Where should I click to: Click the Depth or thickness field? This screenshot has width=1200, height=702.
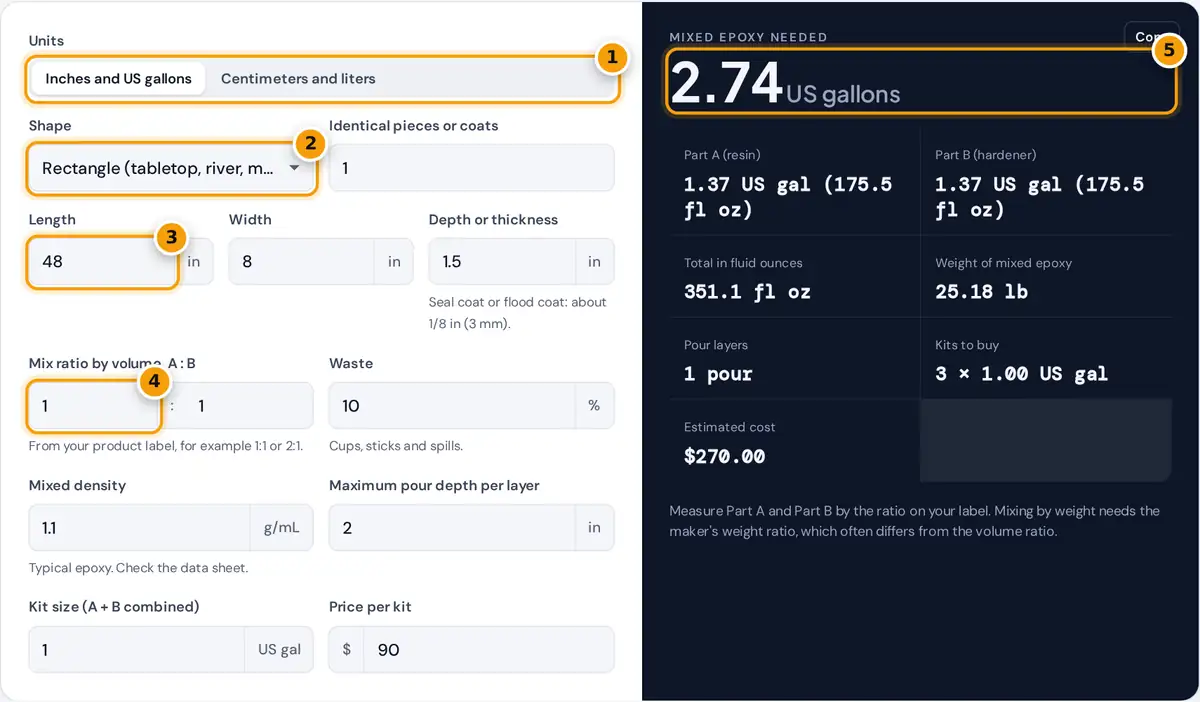[502, 262]
